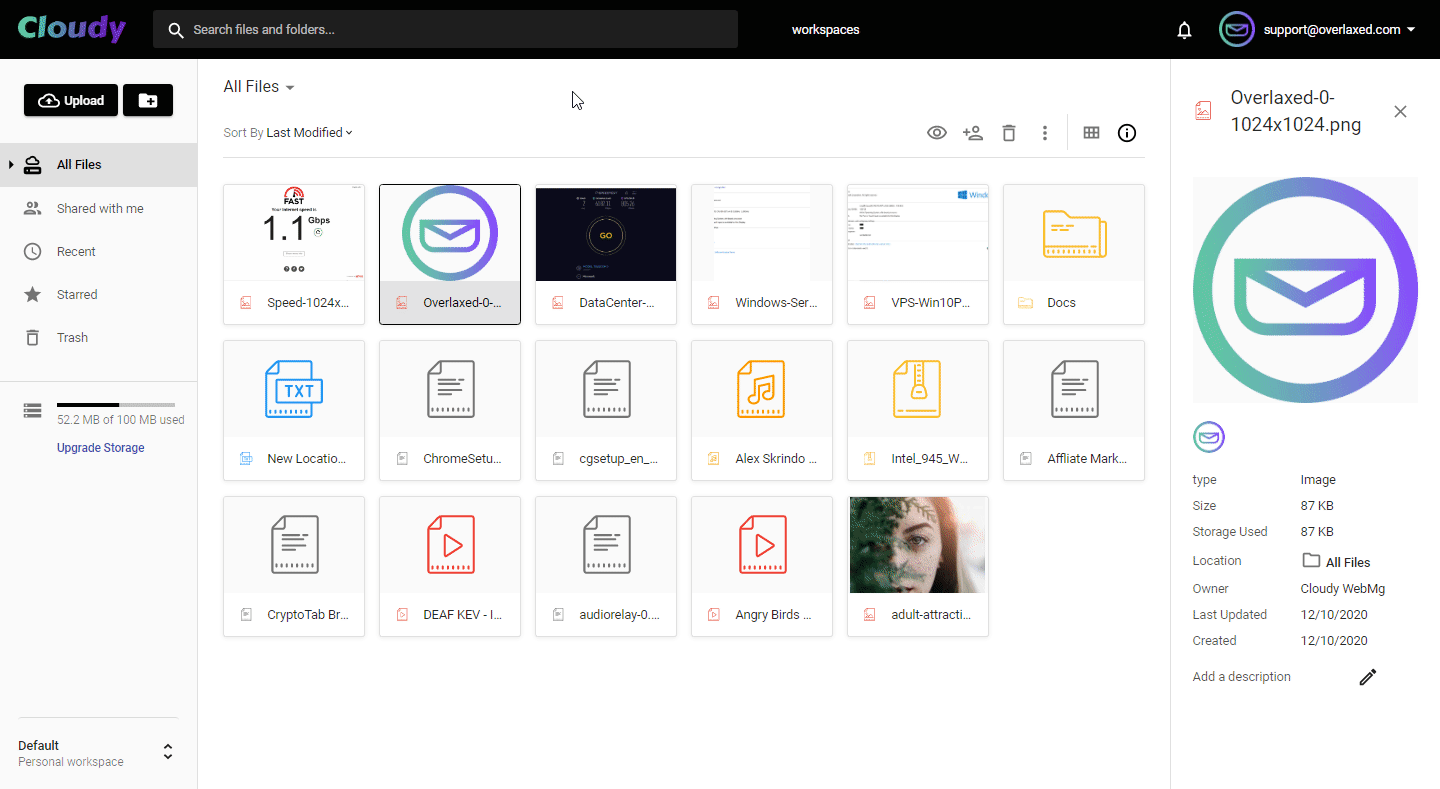Open the Windows-Ser image file
This screenshot has width=1440, height=789.
pyautogui.click(x=762, y=254)
